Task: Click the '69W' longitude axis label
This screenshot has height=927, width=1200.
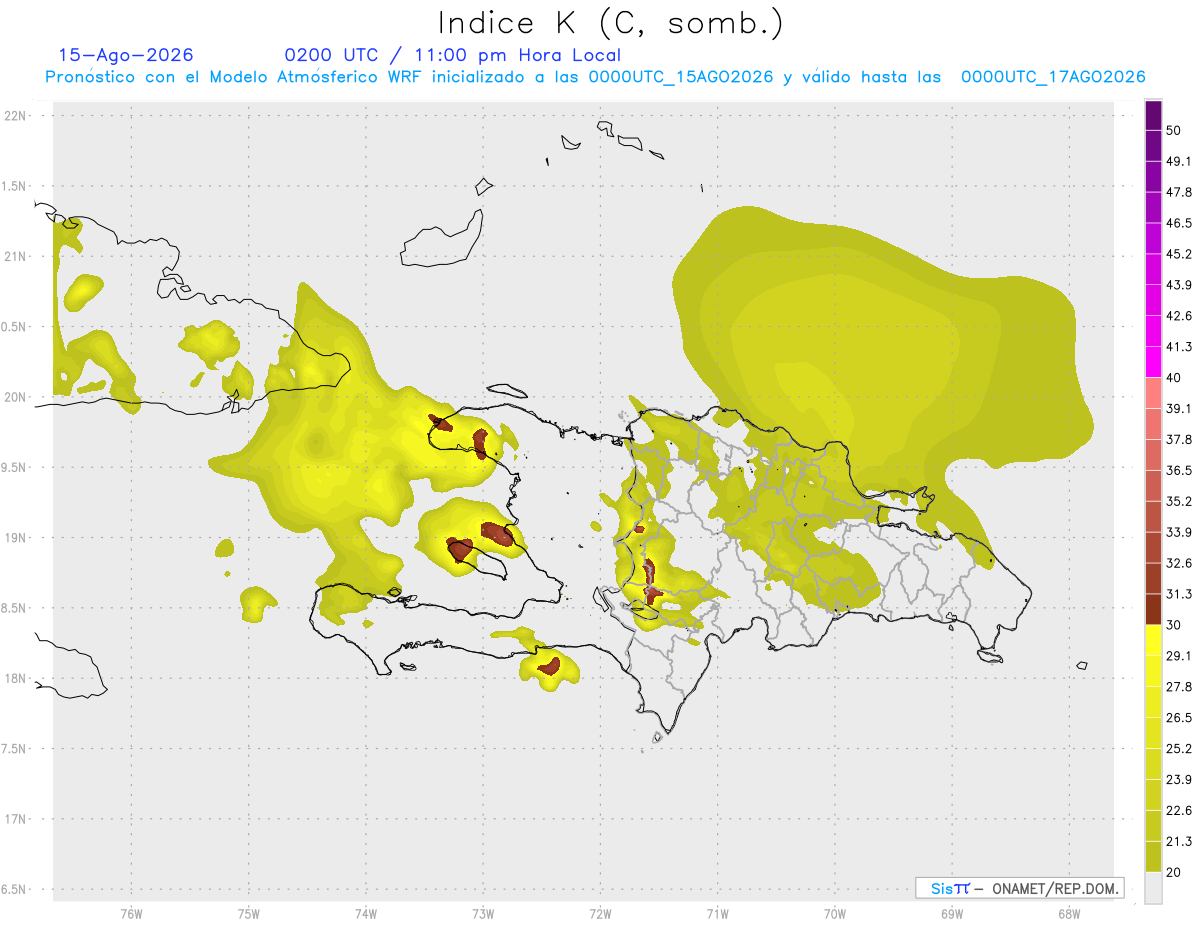Action: coord(952,913)
